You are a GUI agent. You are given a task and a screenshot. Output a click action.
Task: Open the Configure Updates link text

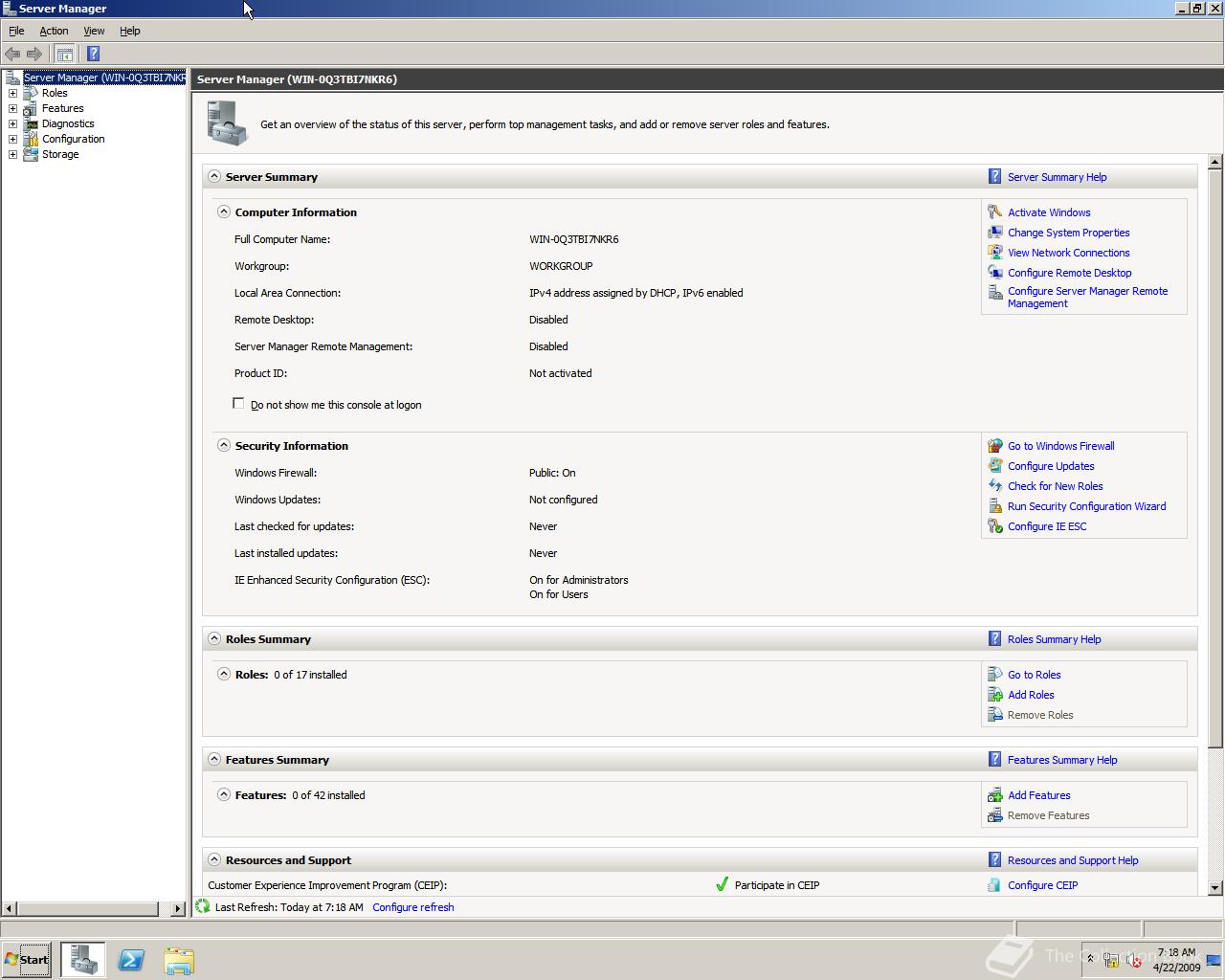[1051, 466]
